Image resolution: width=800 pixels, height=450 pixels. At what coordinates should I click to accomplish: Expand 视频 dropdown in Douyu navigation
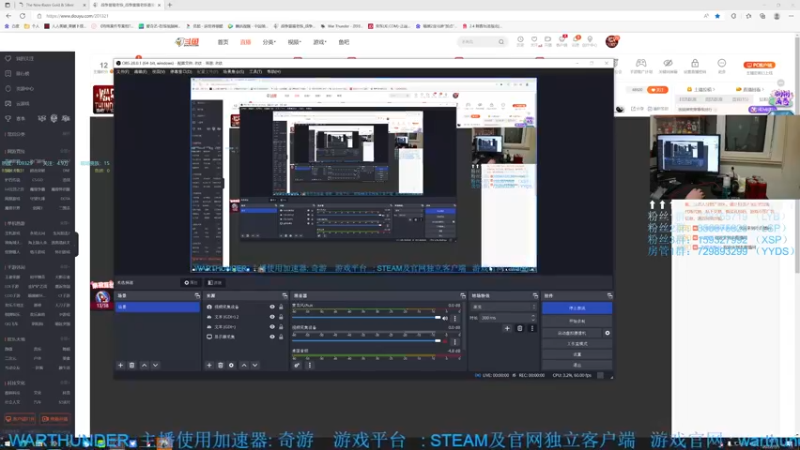pyautogui.click(x=294, y=42)
